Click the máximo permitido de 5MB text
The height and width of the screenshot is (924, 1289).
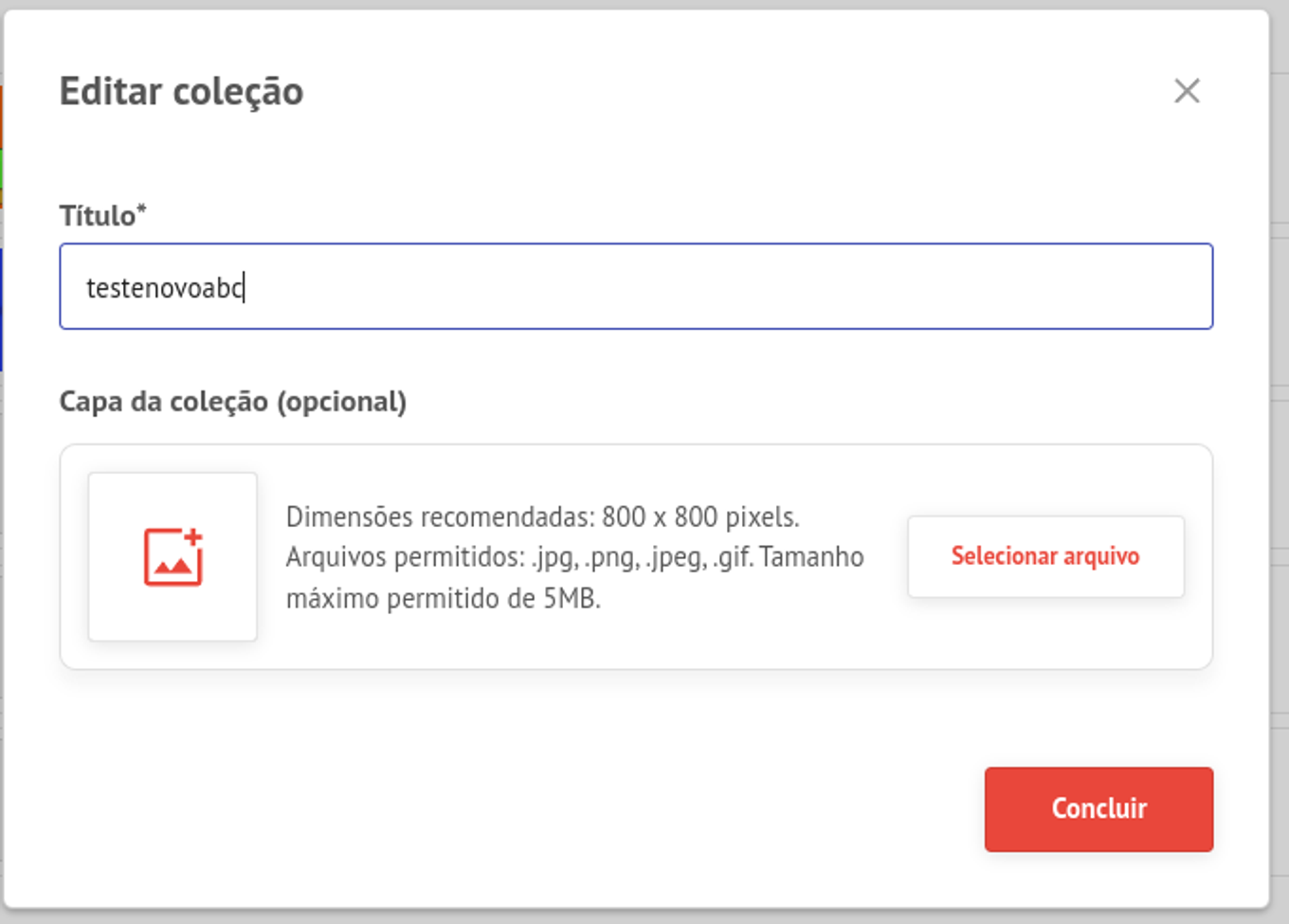pos(444,599)
